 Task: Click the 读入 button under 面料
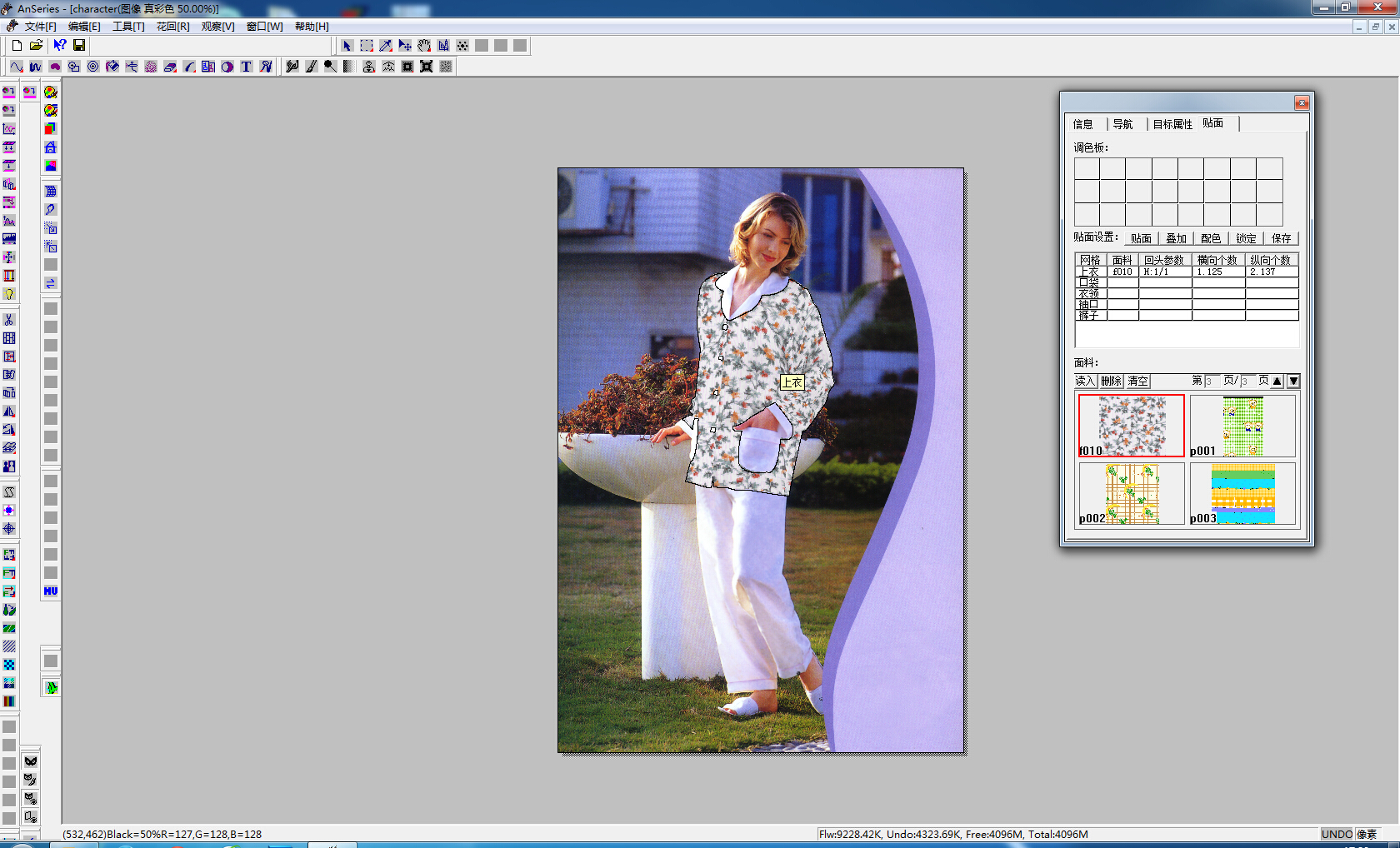coord(1085,381)
